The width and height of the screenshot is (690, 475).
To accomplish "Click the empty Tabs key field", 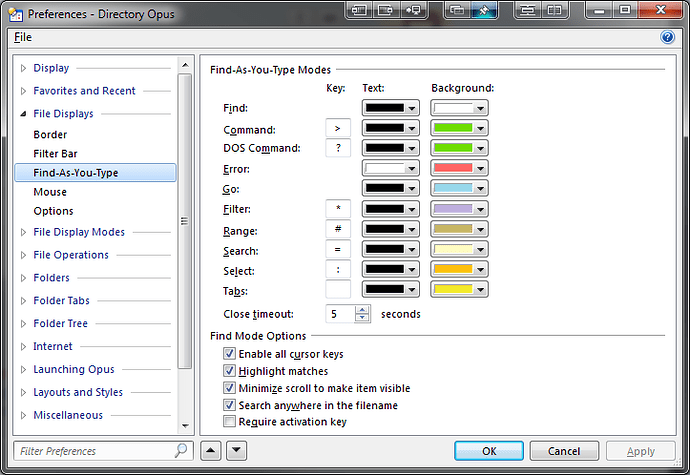I will [x=338, y=289].
